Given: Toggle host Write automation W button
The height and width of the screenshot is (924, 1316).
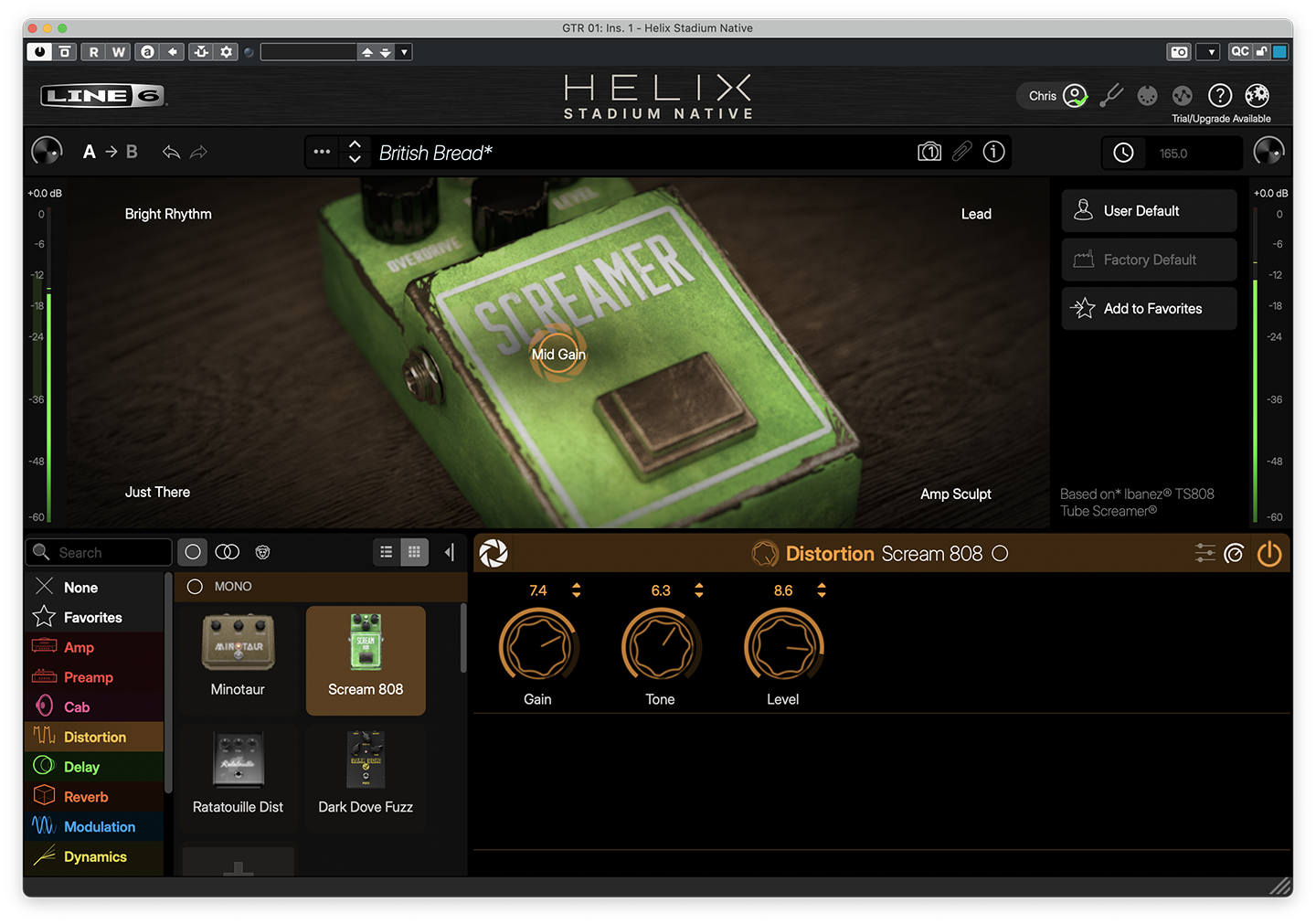Looking at the screenshot, I should pos(119,52).
